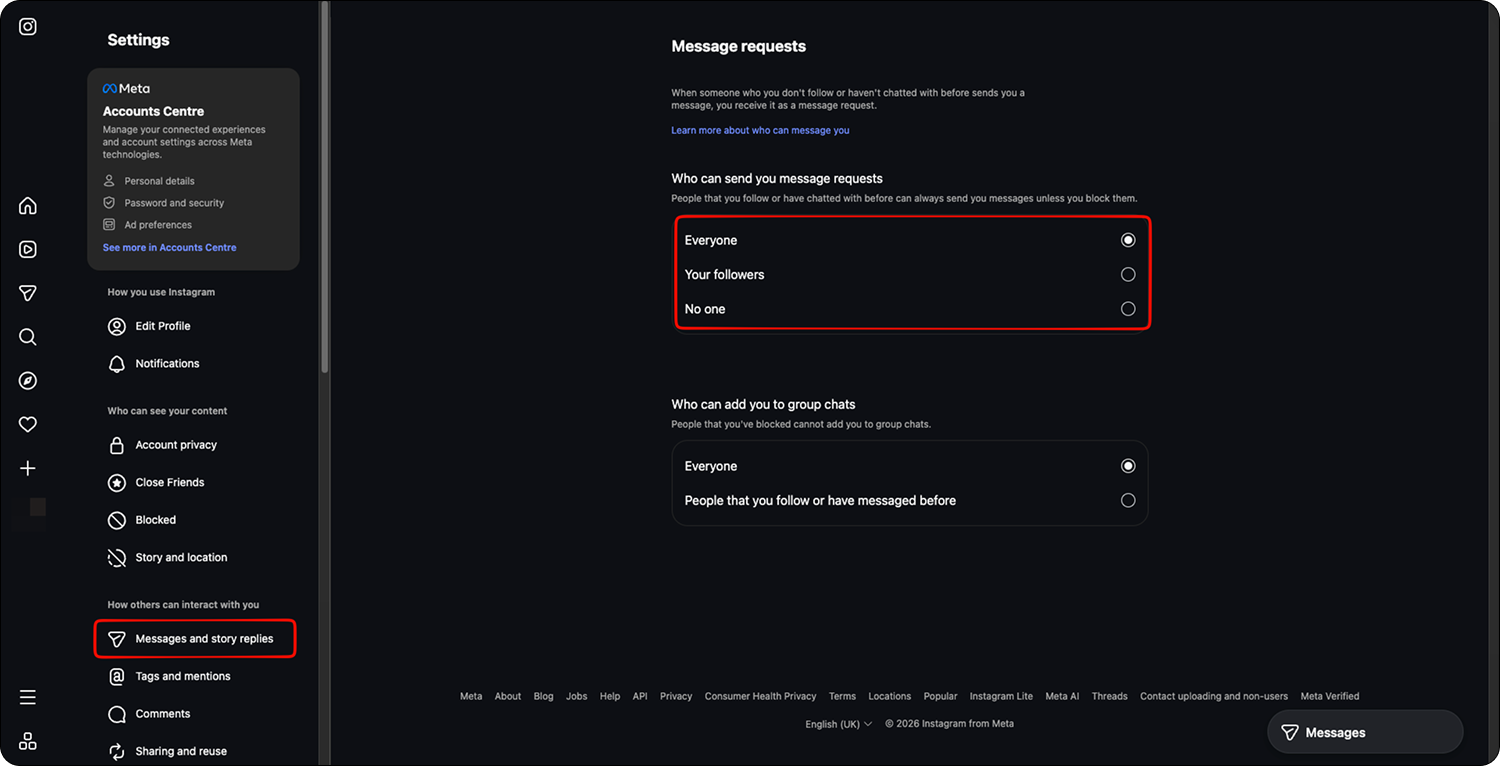This screenshot has width=1500, height=766.
Task: Choose 'People that you follow or have messaged before'
Action: pyautogui.click(x=911, y=500)
